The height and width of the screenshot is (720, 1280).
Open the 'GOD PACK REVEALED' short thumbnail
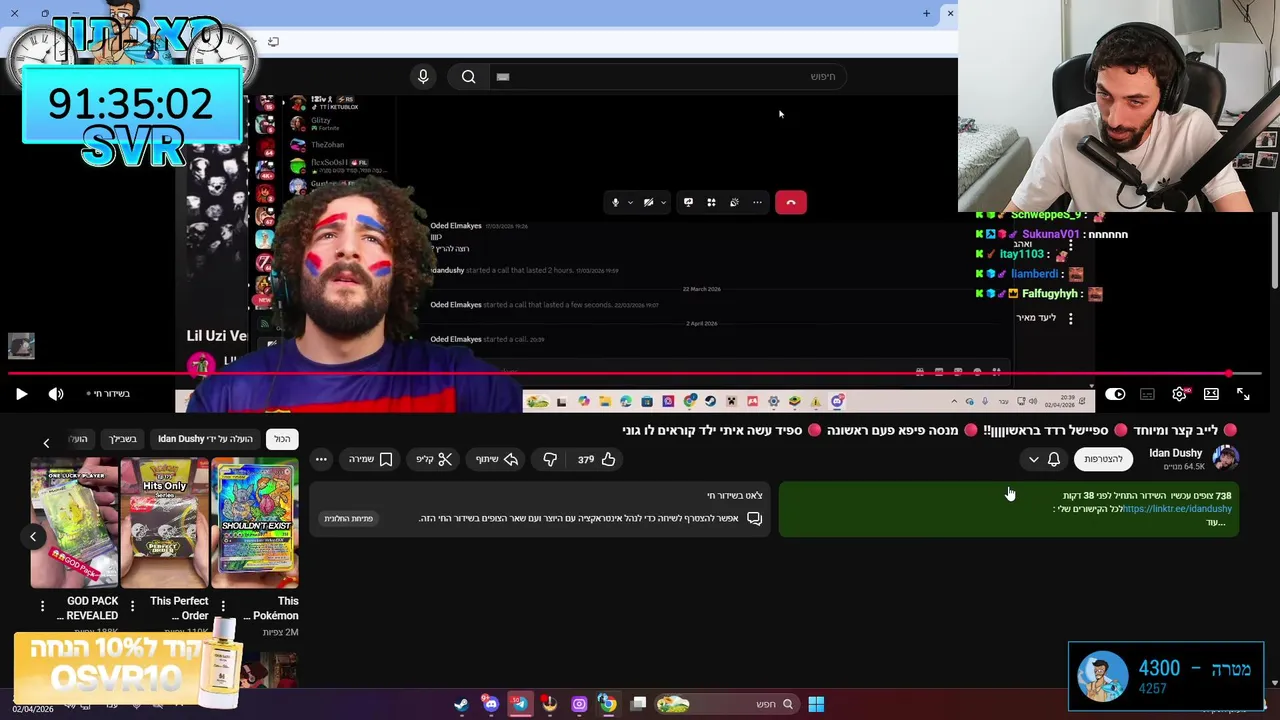point(74,523)
